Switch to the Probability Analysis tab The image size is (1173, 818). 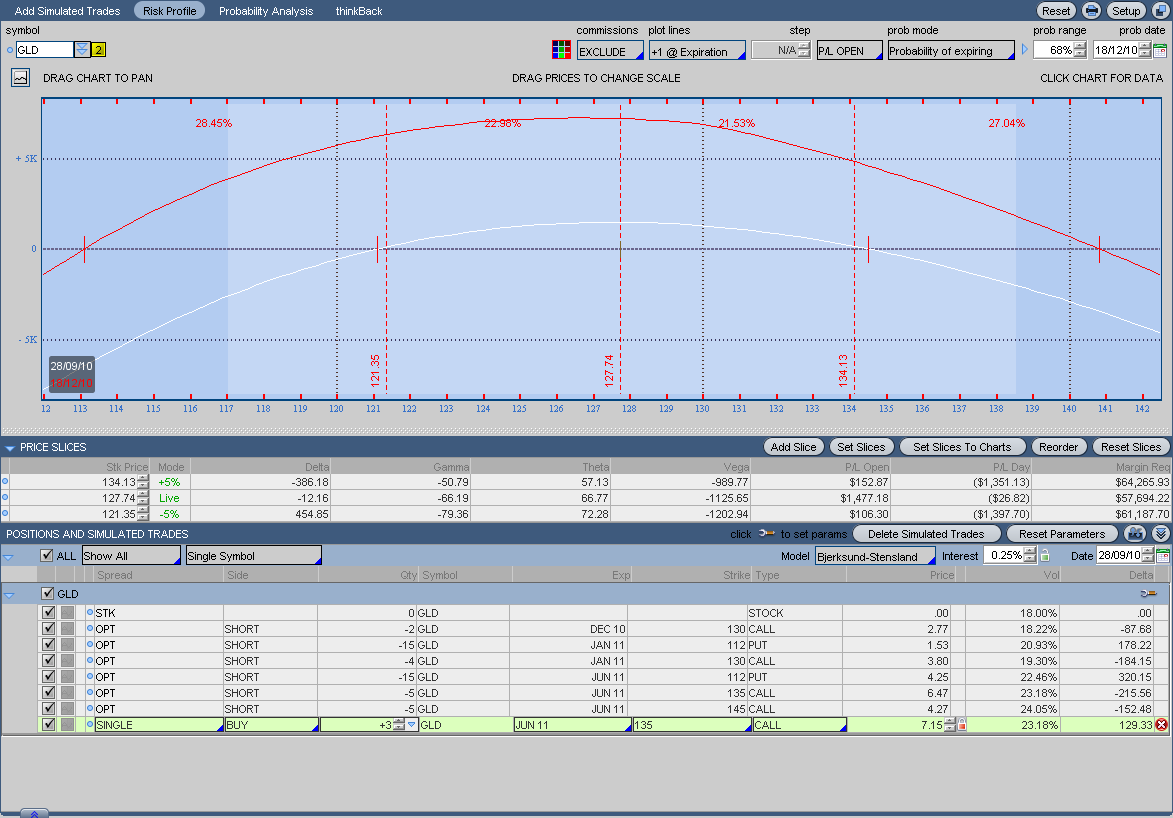click(266, 11)
